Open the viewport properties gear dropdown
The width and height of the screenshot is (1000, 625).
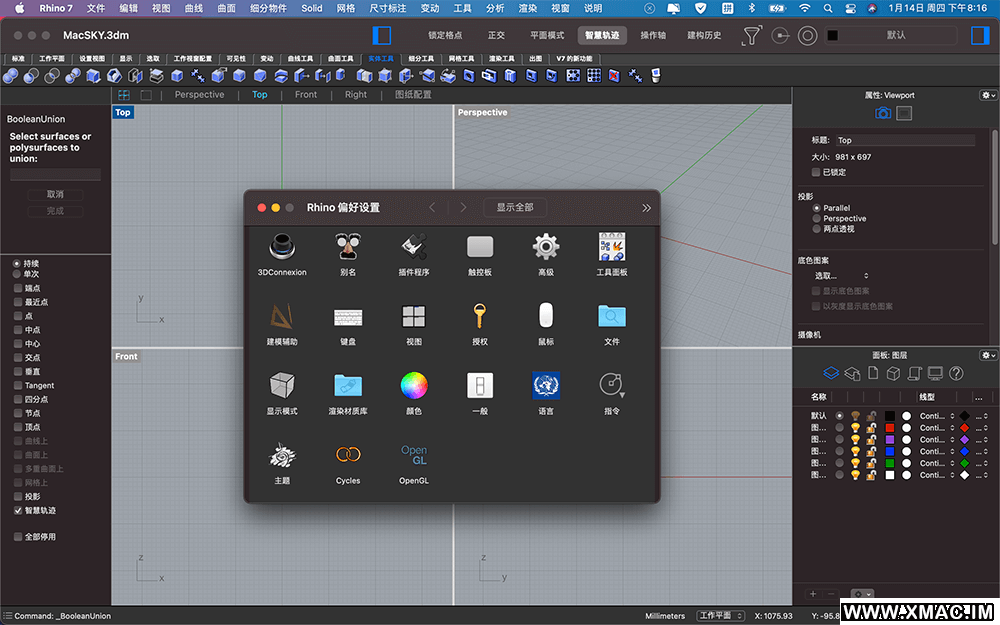(x=988, y=95)
